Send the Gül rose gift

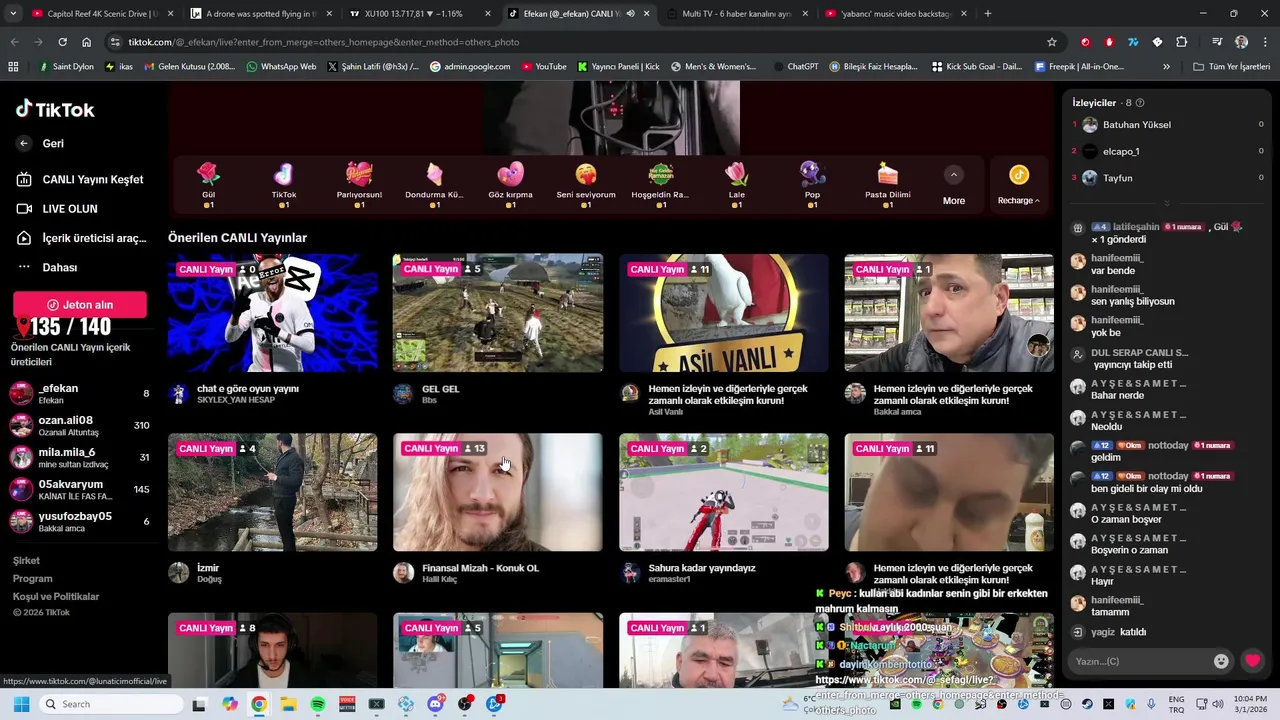pyautogui.click(x=208, y=185)
